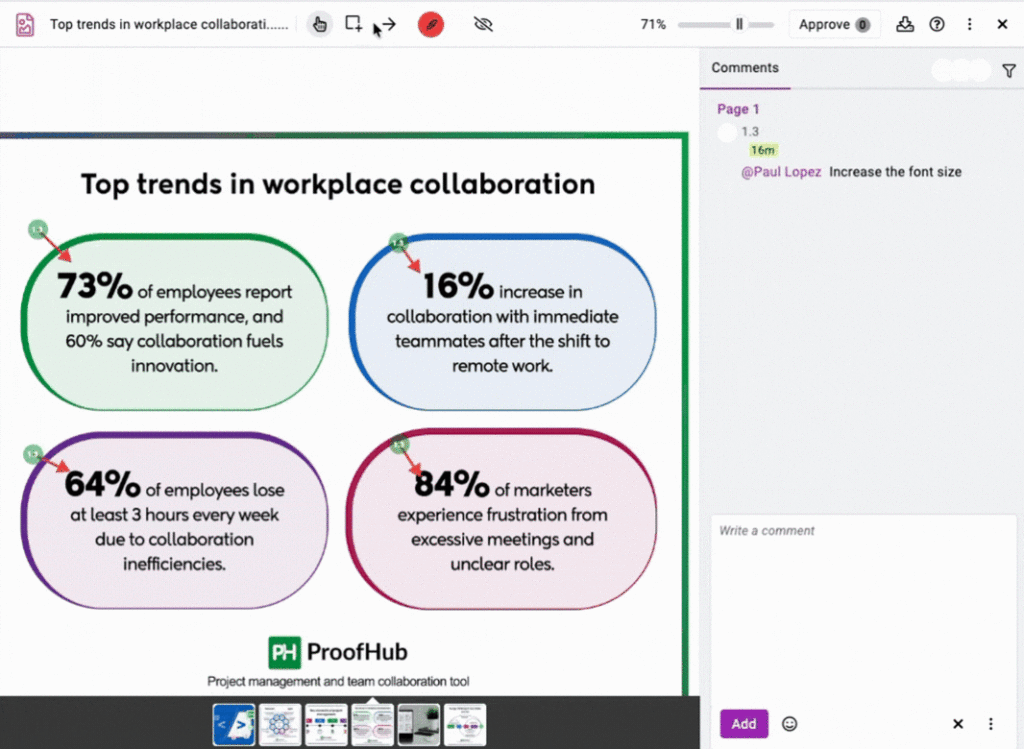1024x749 pixels.
Task: Open comment box more options menu
Action: (x=991, y=724)
